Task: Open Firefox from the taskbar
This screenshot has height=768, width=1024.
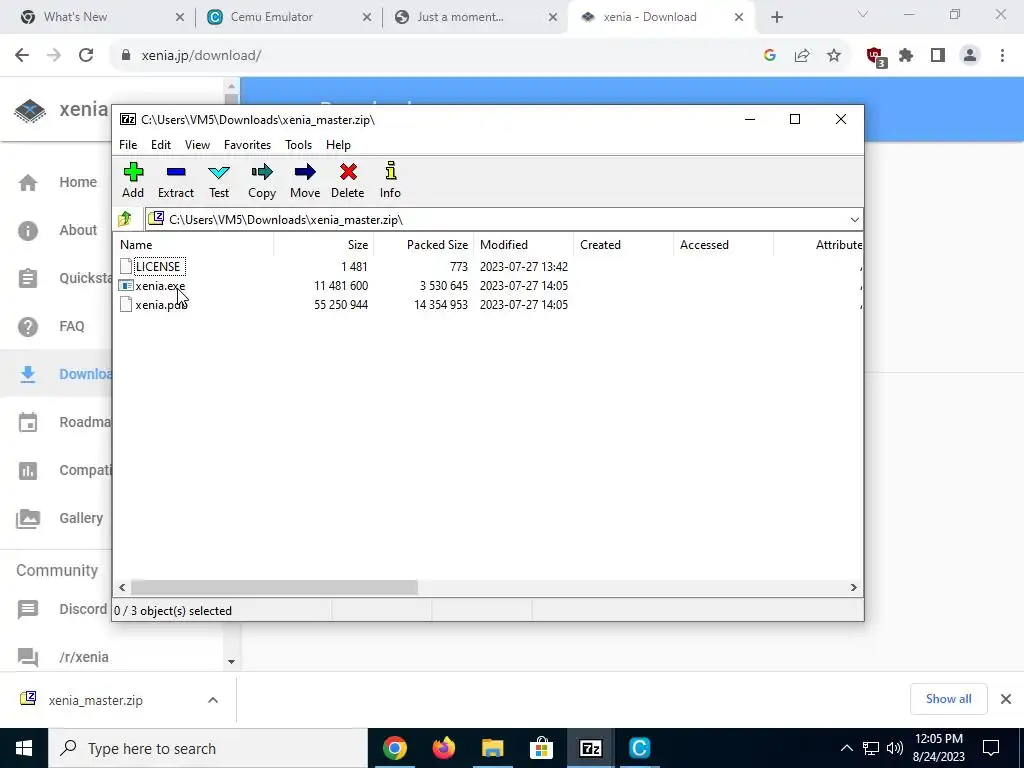Action: pyautogui.click(x=444, y=748)
